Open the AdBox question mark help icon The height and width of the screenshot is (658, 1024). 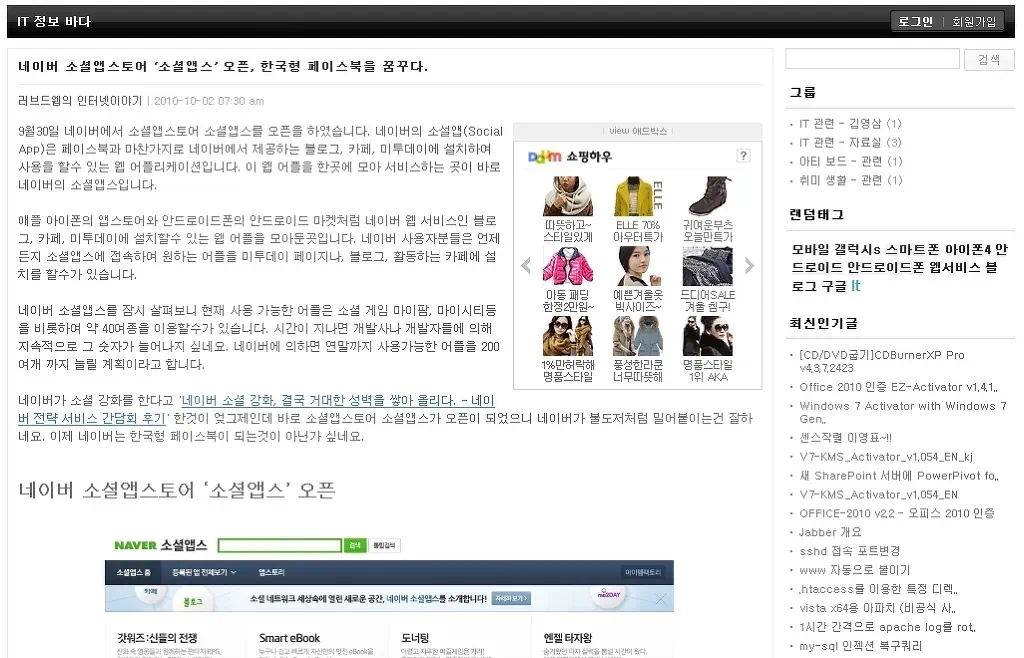(x=743, y=156)
